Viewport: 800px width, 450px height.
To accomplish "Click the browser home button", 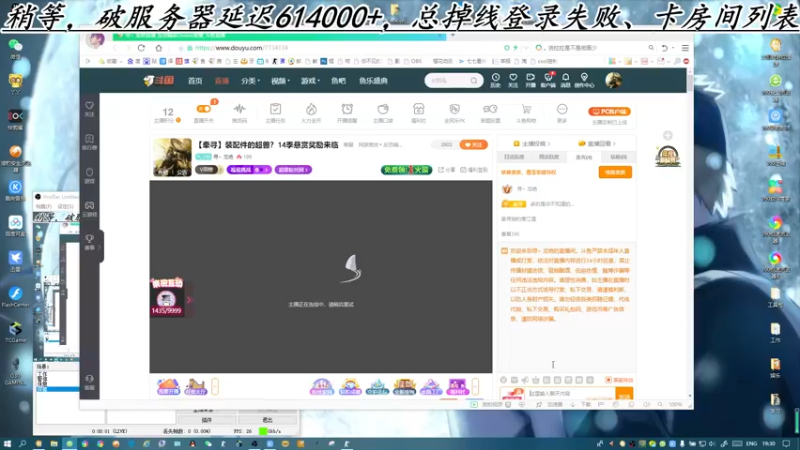I will [x=159, y=48].
